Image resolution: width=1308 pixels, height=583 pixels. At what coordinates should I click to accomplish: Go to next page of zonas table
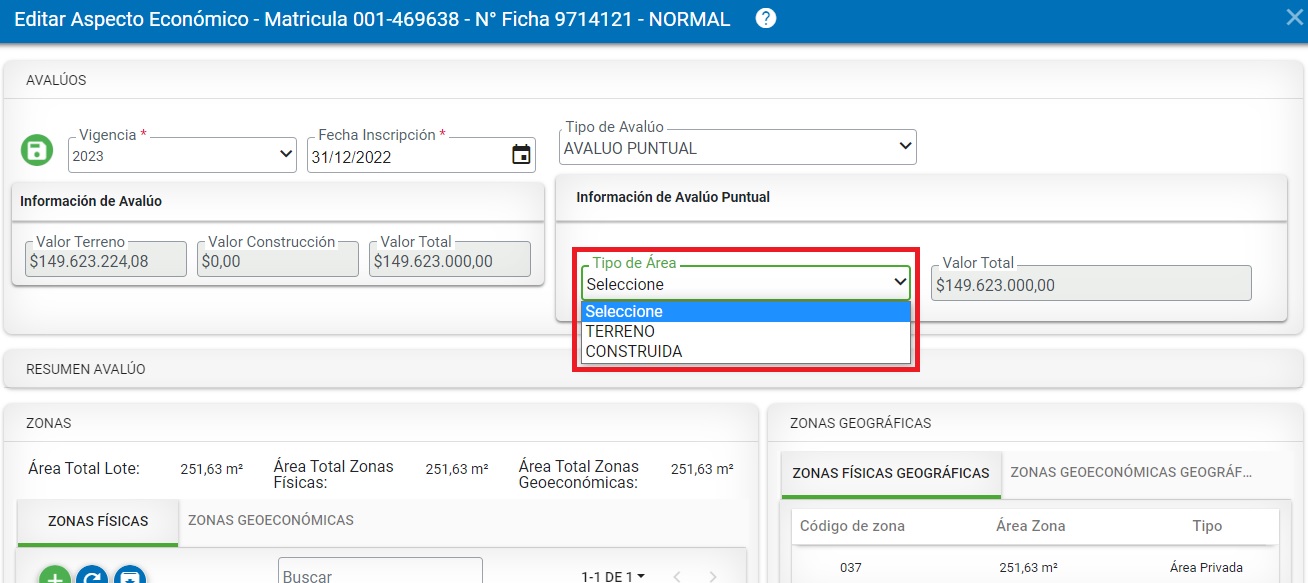click(x=713, y=576)
